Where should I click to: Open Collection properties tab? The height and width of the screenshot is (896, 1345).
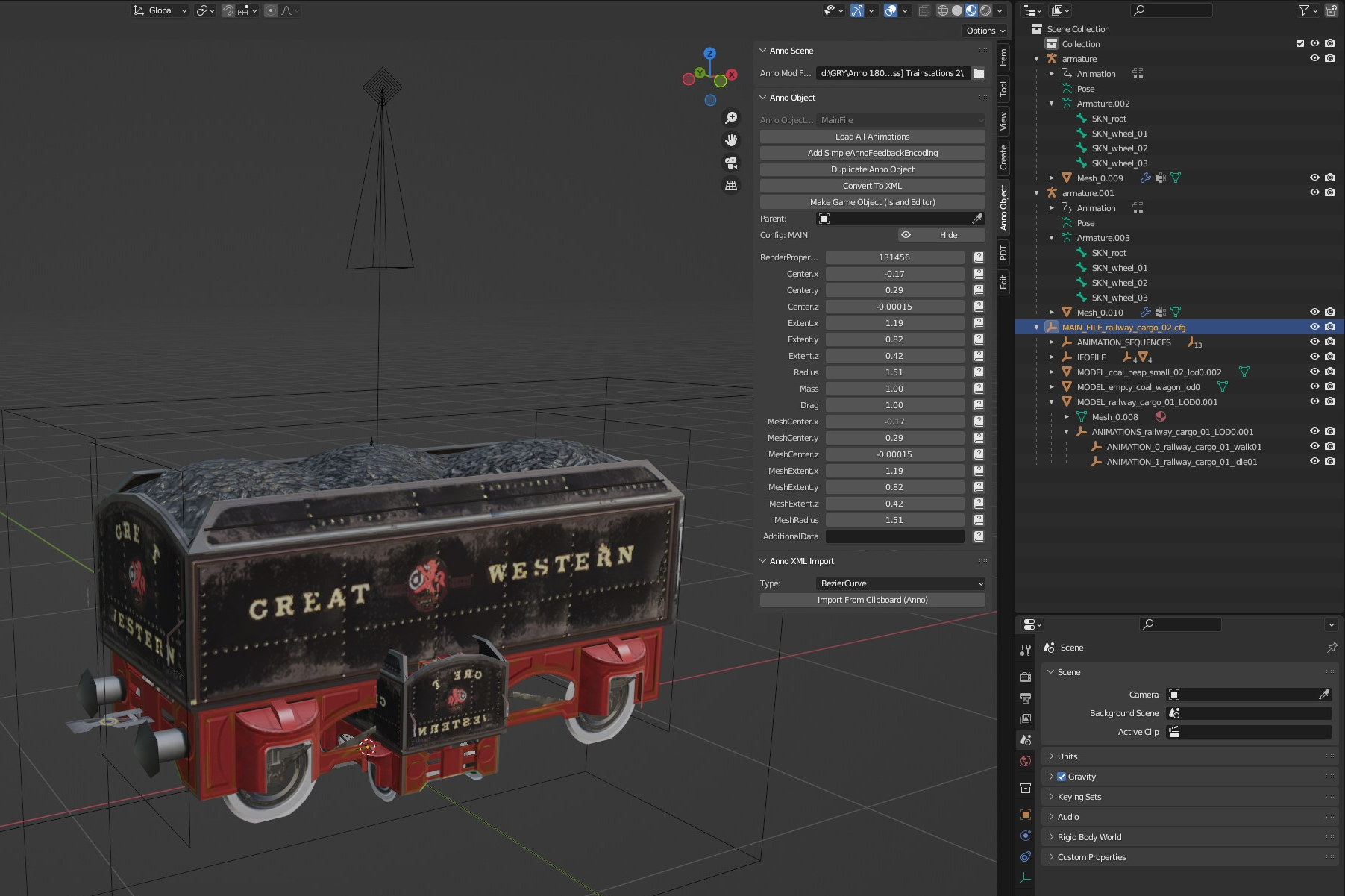pyautogui.click(x=1026, y=788)
